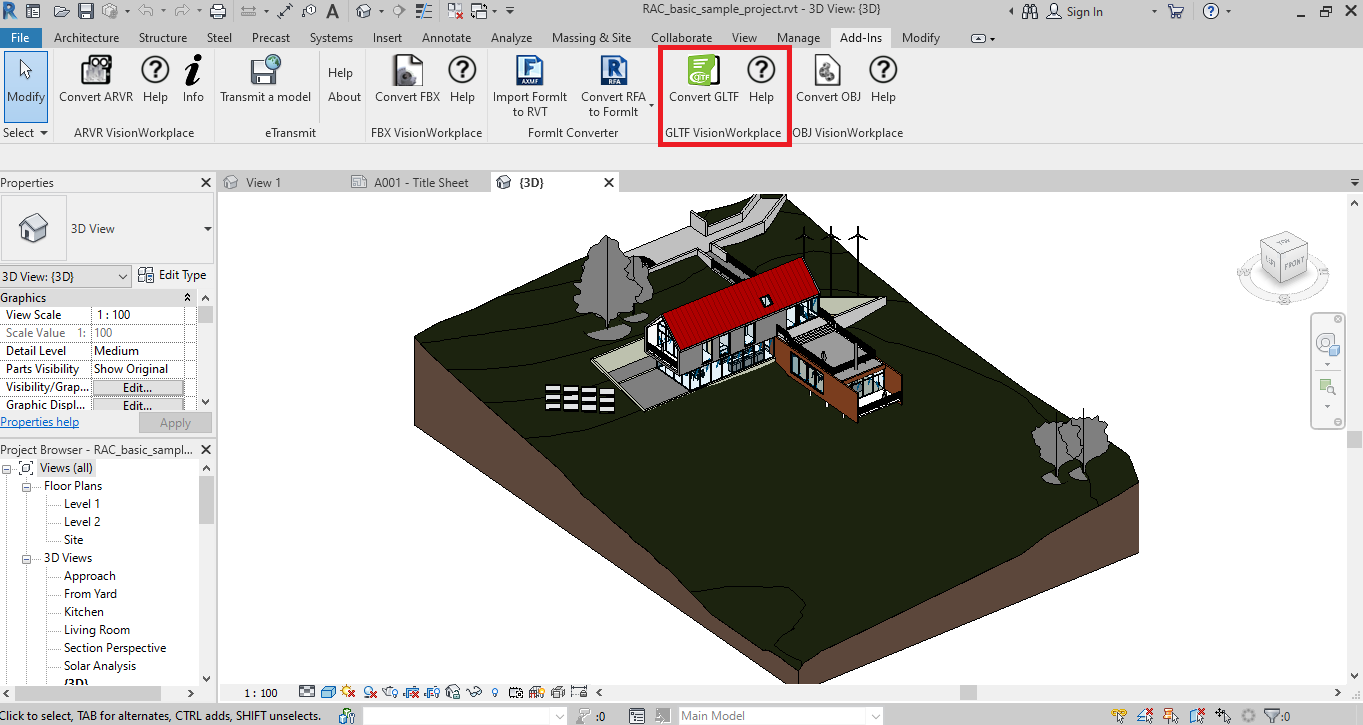Image resolution: width=1363 pixels, height=725 pixels.
Task: Open the A001 - Title Sheet view tab
Action: (420, 183)
